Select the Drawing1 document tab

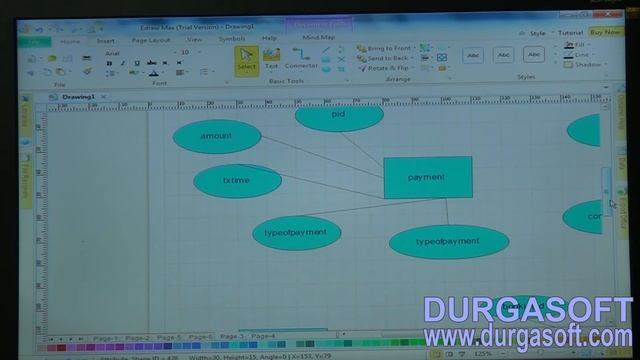coord(78,97)
